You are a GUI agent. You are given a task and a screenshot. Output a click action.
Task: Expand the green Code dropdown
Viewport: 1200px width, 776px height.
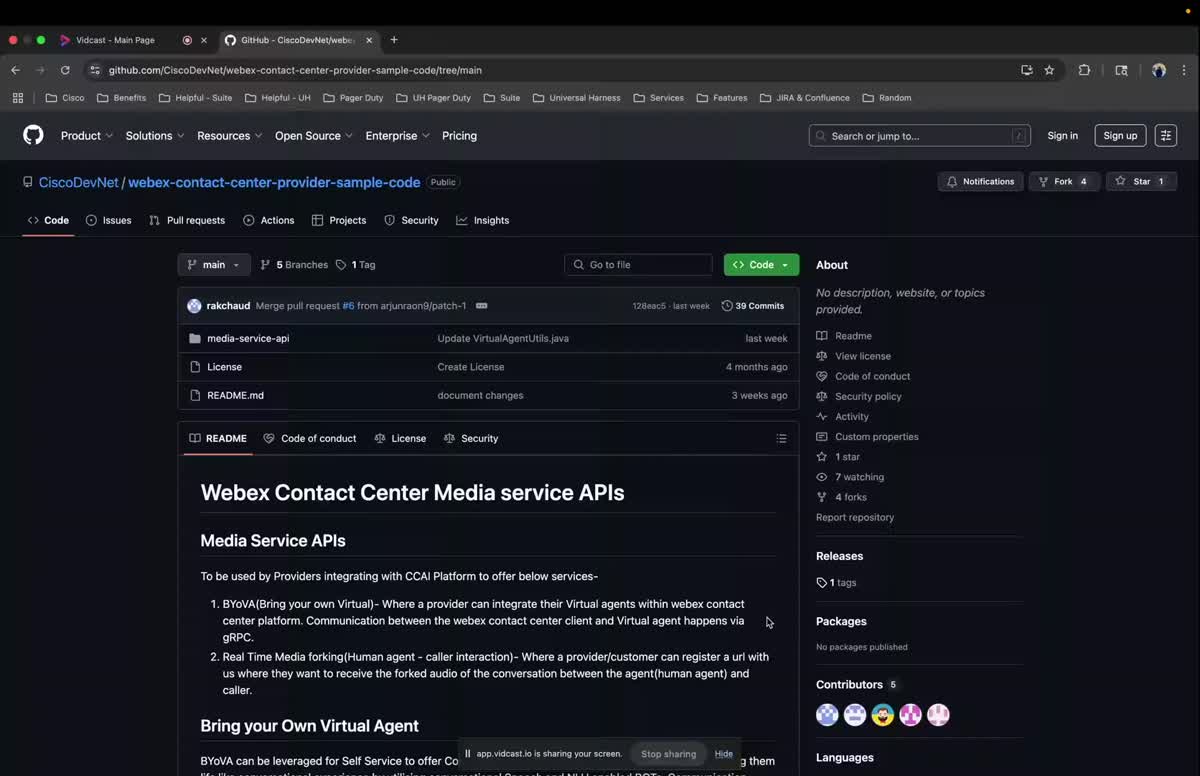pyautogui.click(x=761, y=264)
